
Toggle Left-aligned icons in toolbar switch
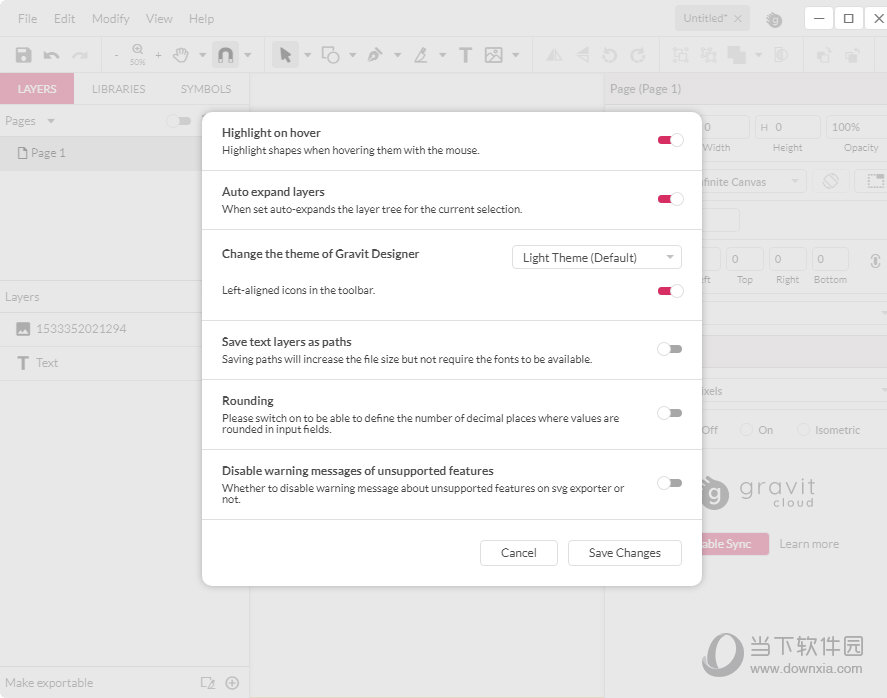[670, 291]
